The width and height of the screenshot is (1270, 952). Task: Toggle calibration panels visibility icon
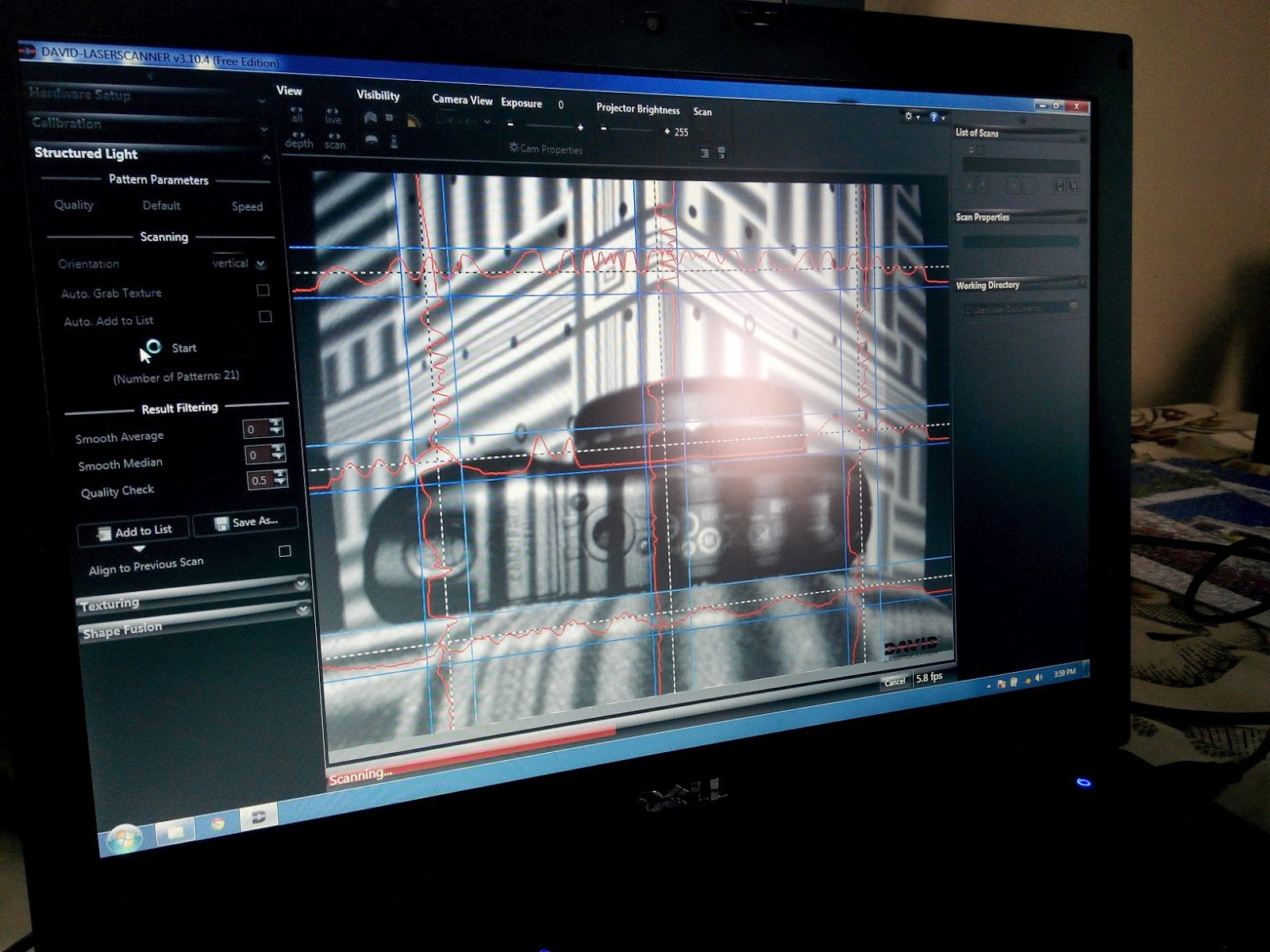point(370,117)
